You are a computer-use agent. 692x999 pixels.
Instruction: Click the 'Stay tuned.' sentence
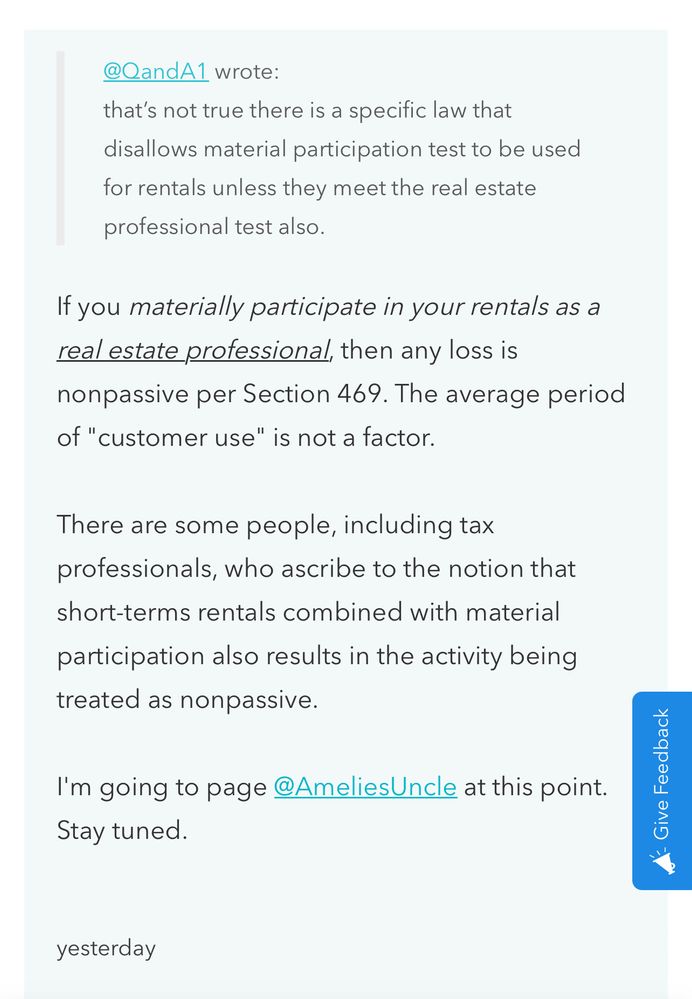pos(122,830)
